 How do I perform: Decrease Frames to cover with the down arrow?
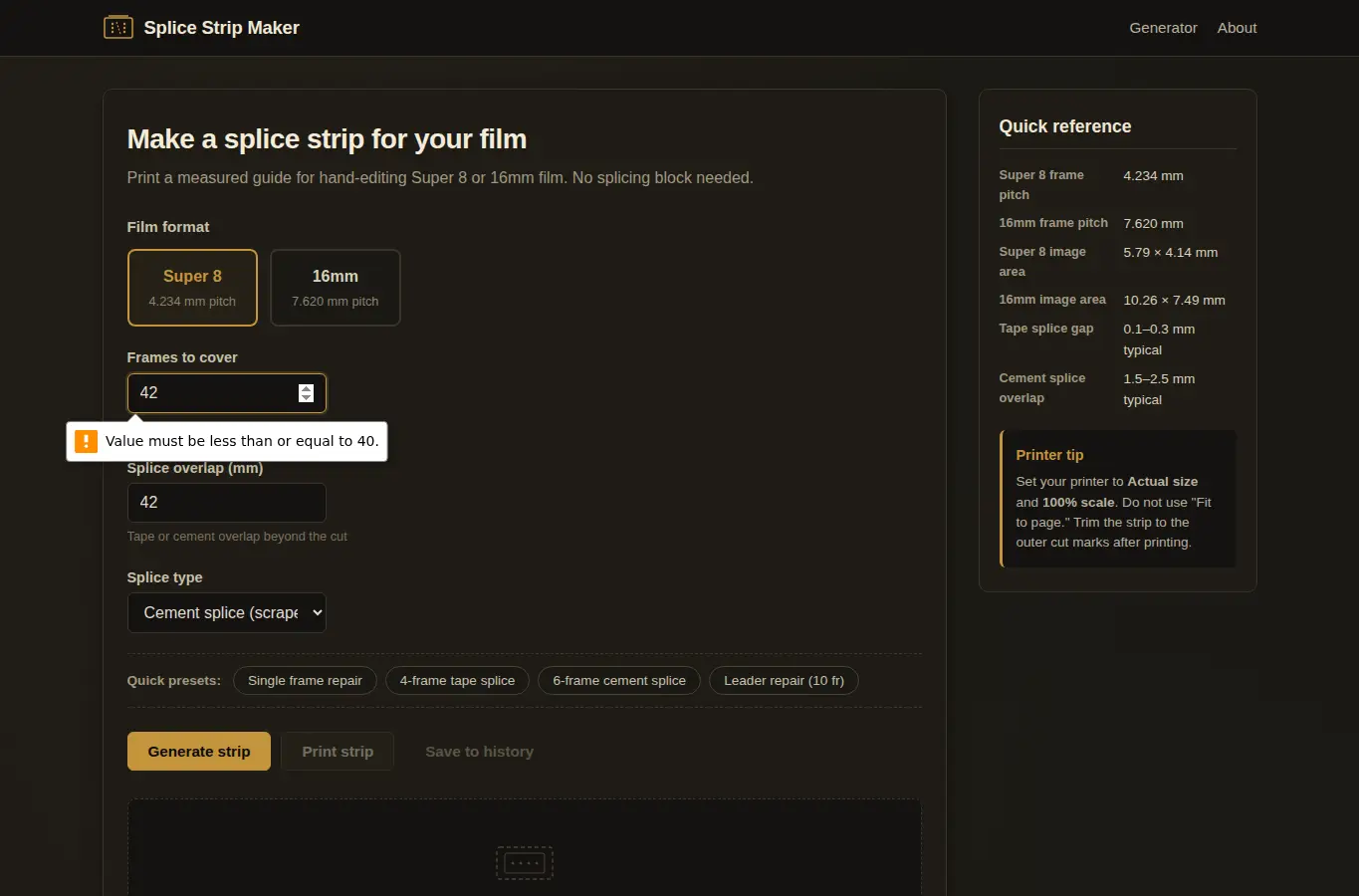click(306, 398)
